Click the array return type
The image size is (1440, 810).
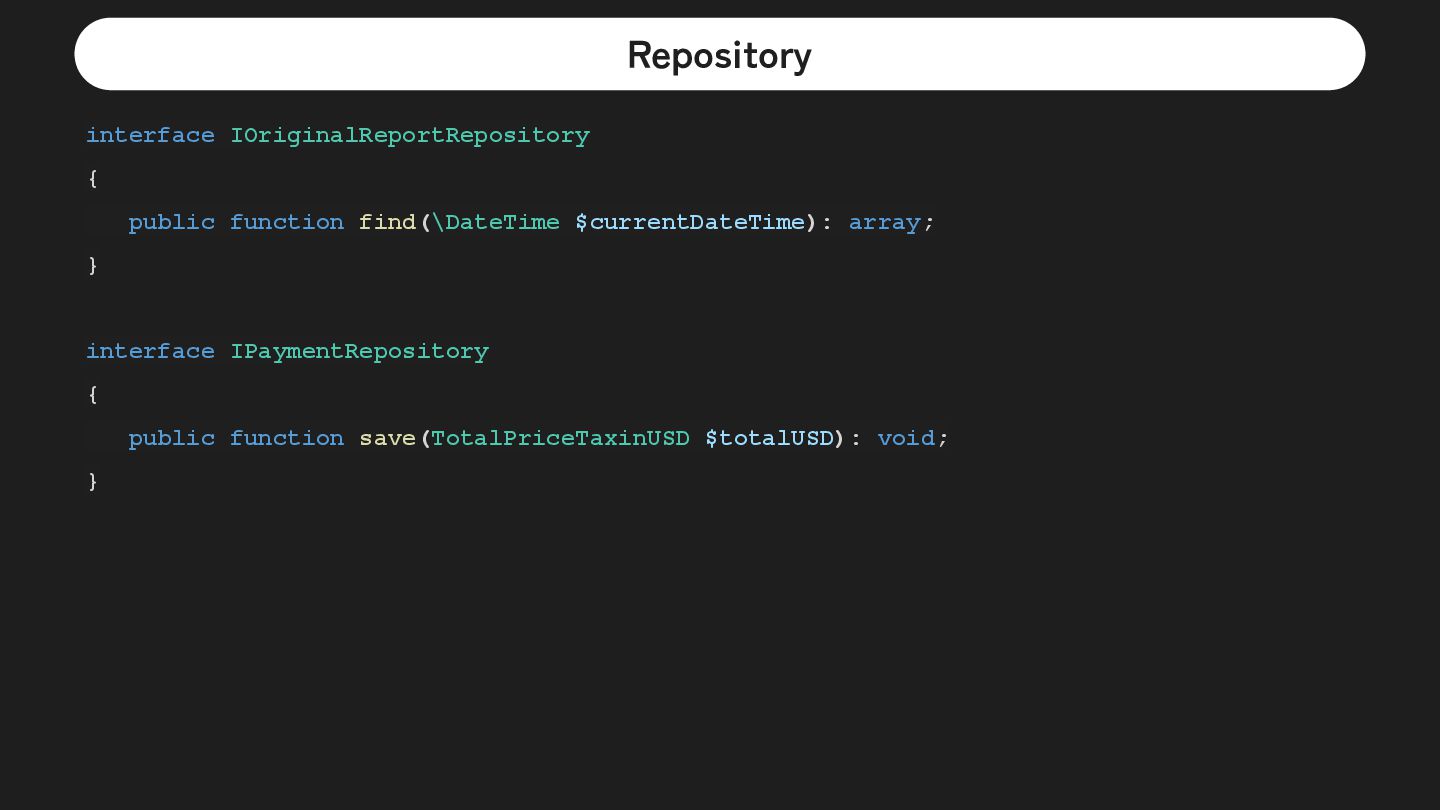click(x=885, y=223)
